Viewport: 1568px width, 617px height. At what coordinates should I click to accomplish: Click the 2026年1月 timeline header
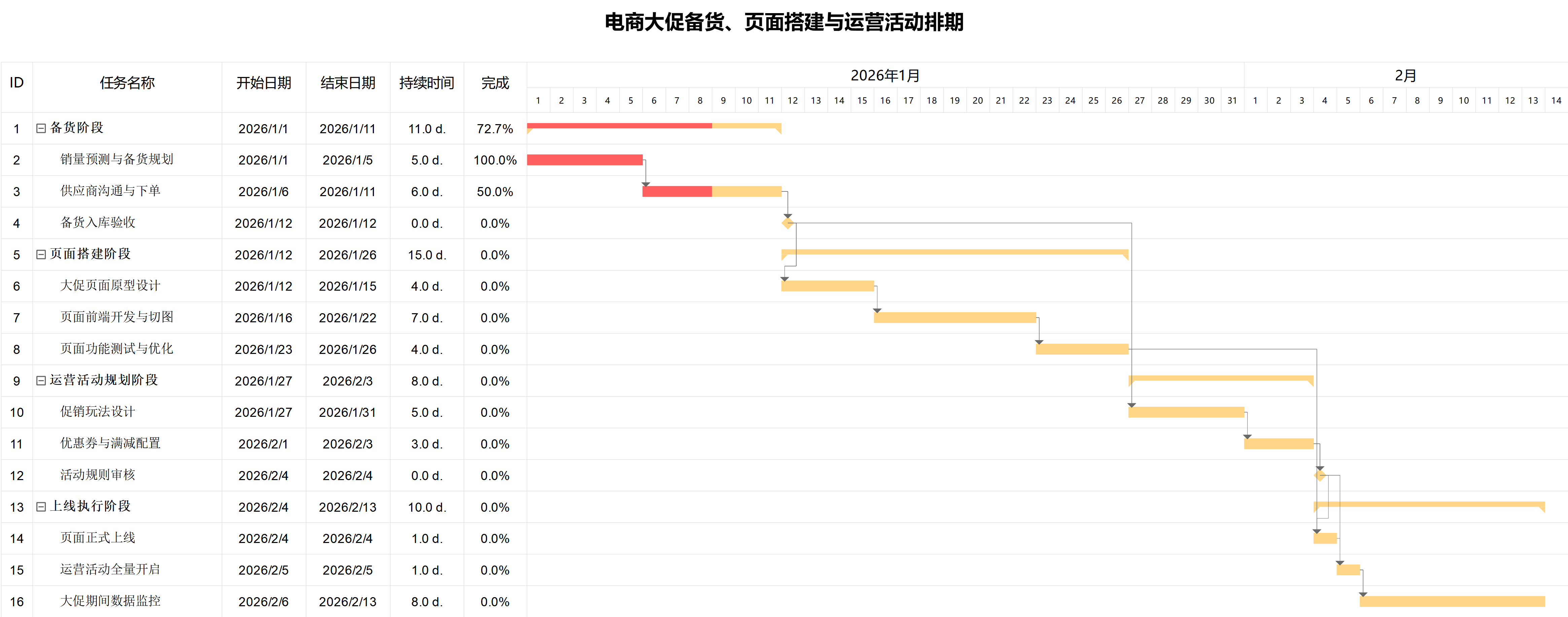coord(885,75)
